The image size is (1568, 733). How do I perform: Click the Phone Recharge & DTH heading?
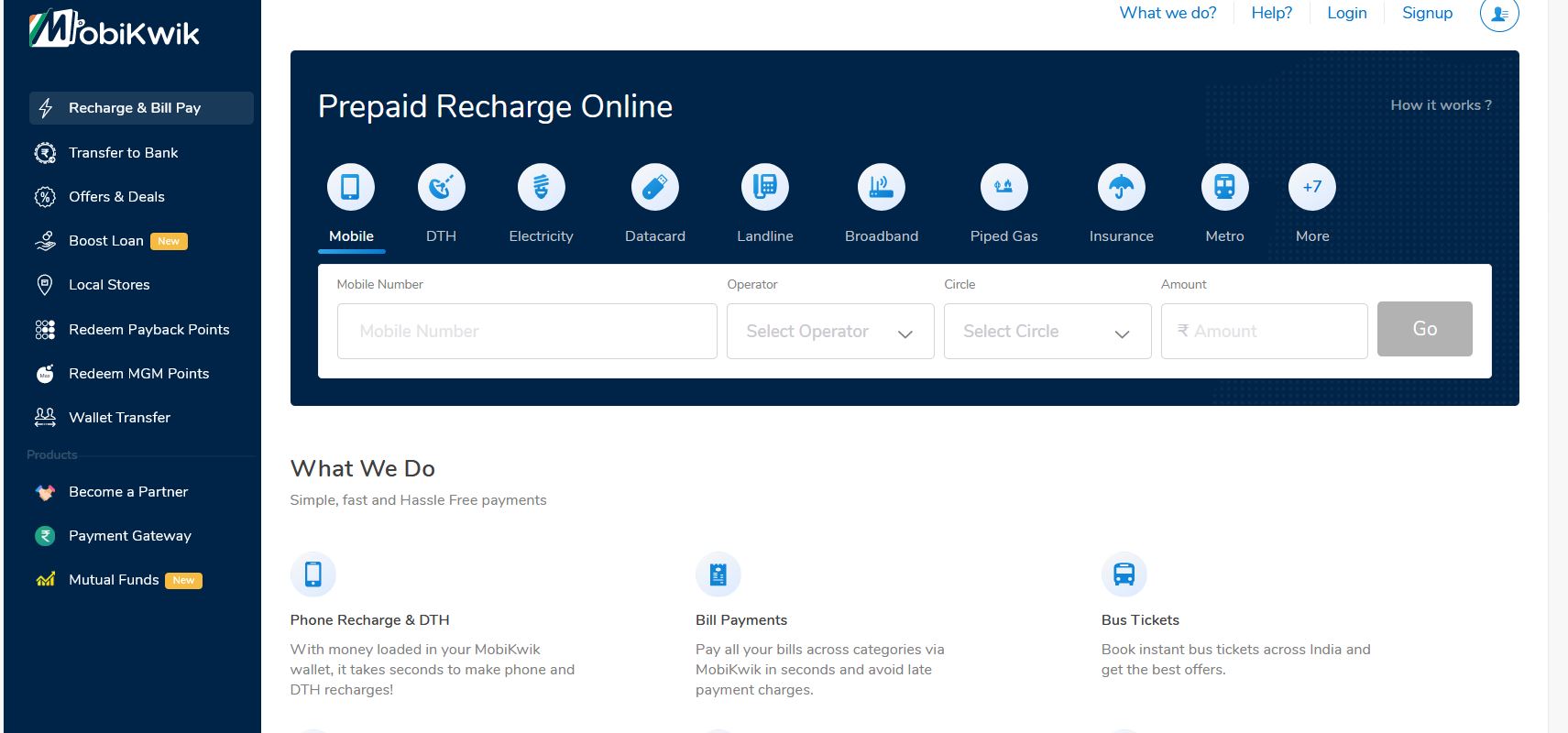pos(369,620)
